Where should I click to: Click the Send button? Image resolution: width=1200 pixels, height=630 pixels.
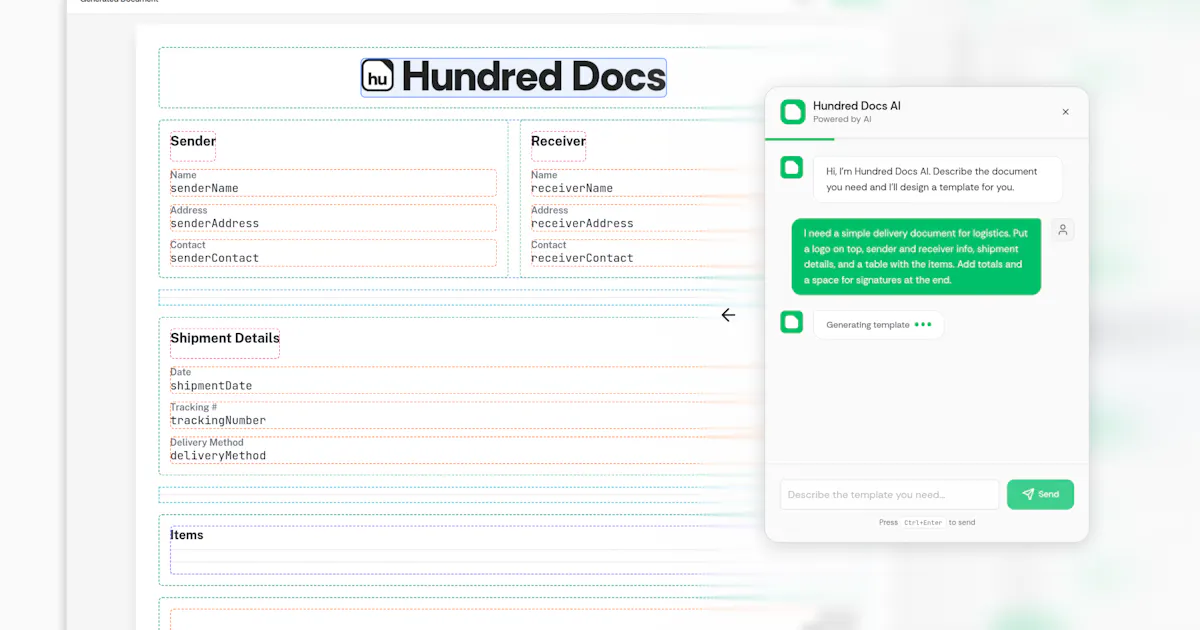[x=1040, y=494]
